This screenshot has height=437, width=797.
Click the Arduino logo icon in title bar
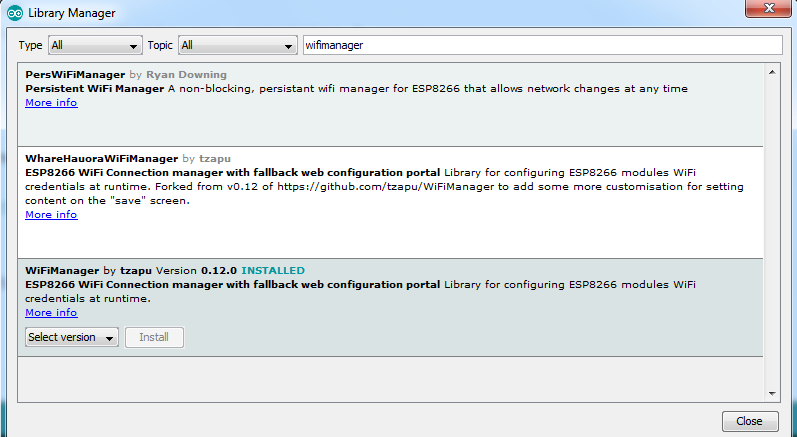point(15,13)
